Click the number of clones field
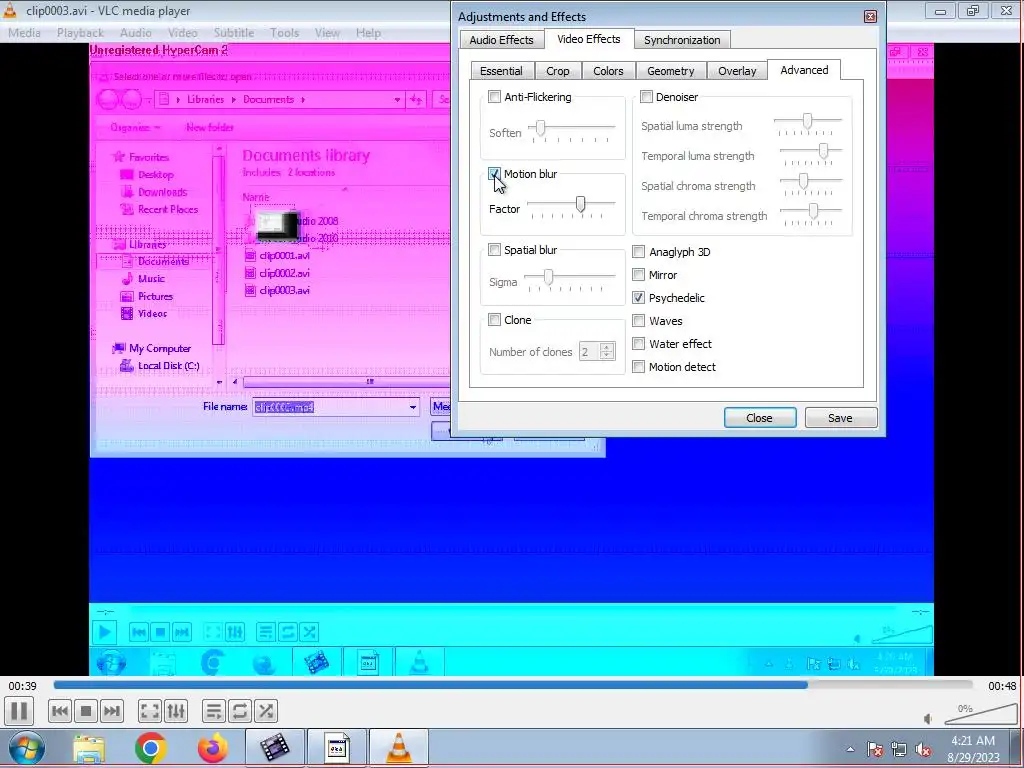The image size is (1024, 768). 590,352
